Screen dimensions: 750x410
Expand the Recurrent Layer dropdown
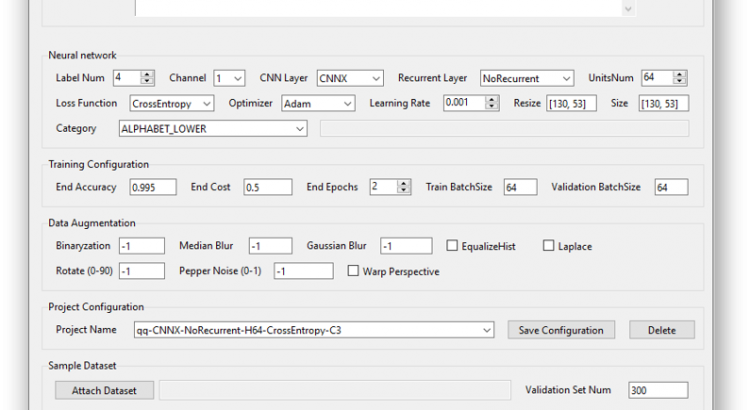(x=526, y=78)
